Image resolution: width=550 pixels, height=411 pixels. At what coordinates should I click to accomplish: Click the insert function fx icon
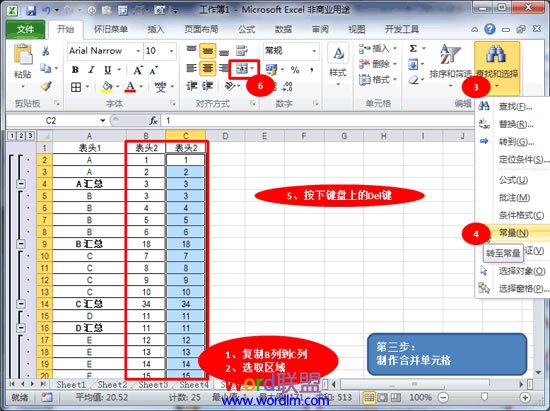click(153, 121)
